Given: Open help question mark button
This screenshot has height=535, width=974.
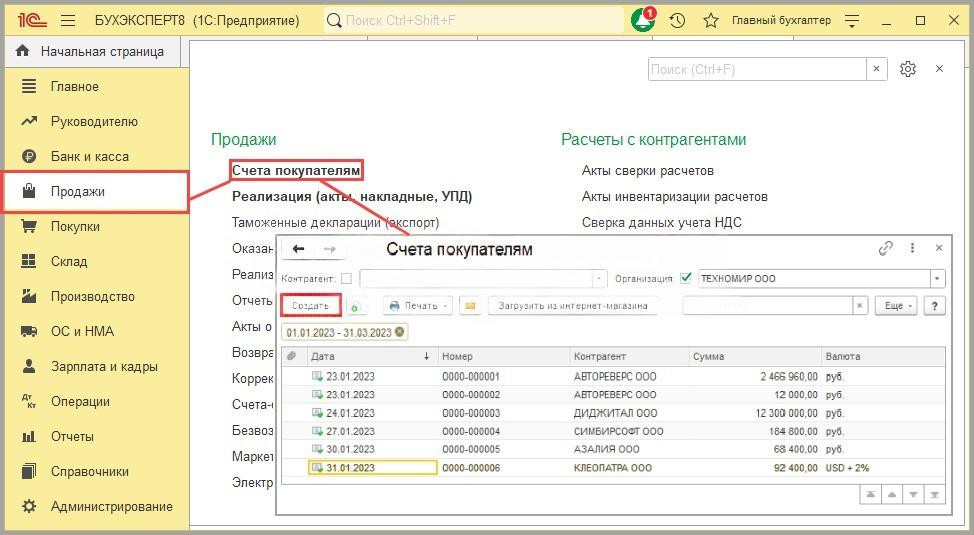Looking at the screenshot, I should pos(935,306).
